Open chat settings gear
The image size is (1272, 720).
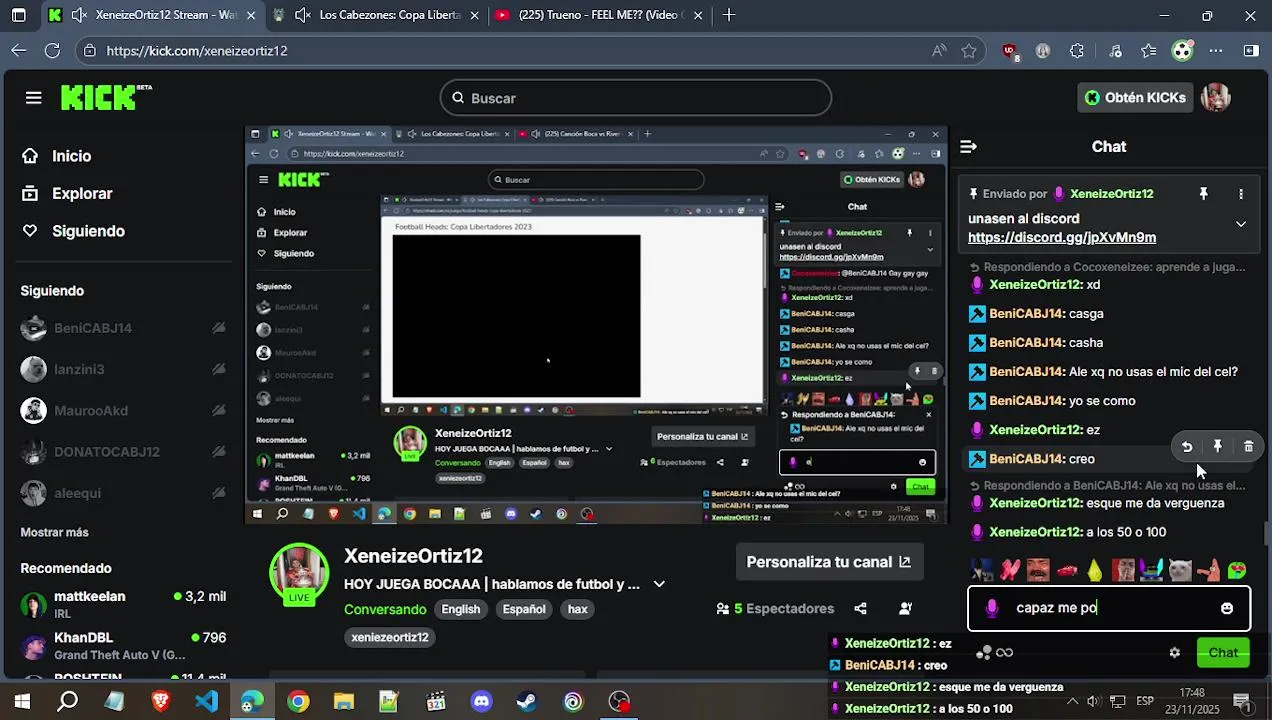coord(1175,653)
